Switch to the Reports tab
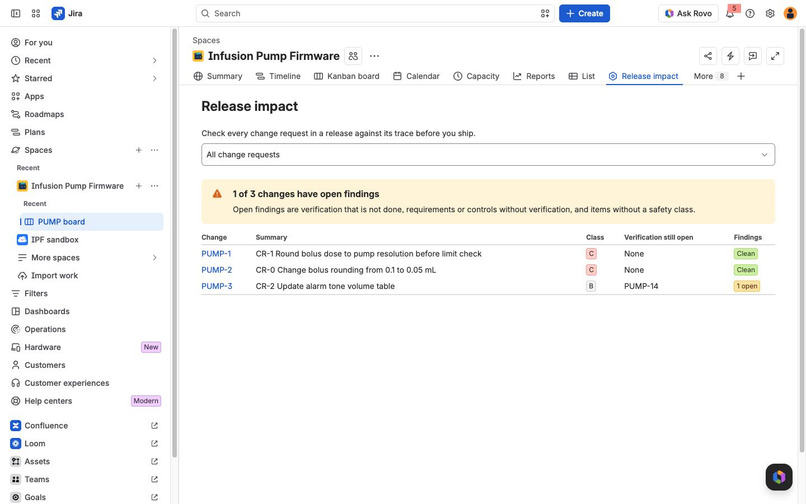This screenshot has width=806, height=504. (x=534, y=76)
